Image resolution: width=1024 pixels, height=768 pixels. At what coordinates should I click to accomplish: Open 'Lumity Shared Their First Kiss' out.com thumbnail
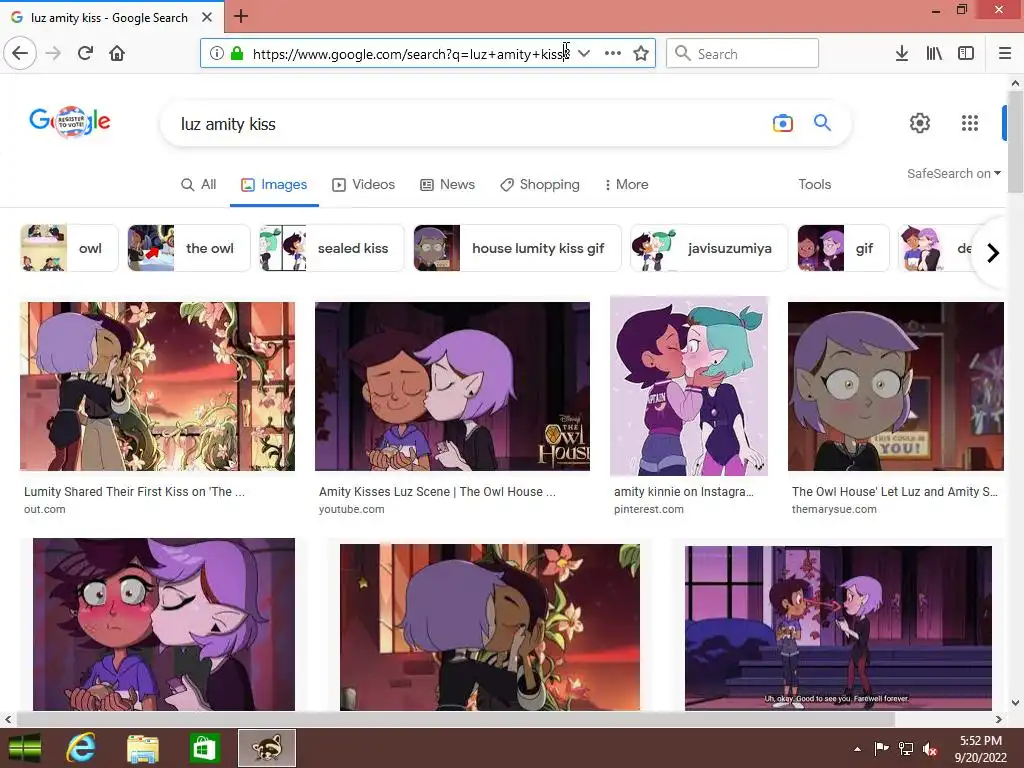click(x=157, y=386)
